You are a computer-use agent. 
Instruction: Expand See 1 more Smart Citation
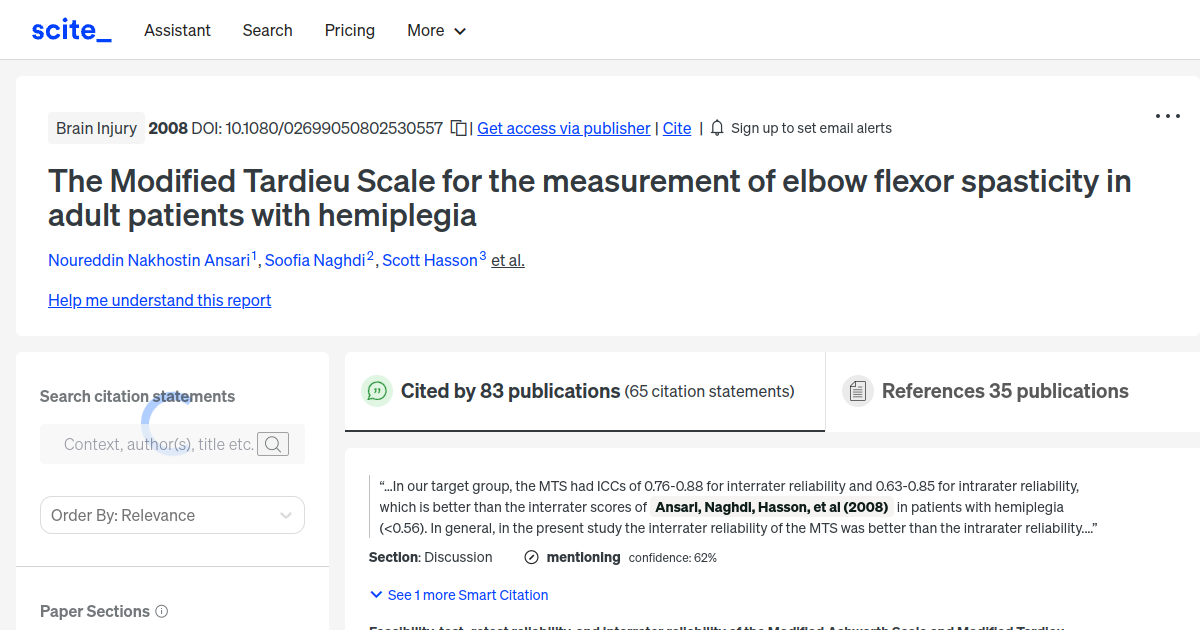click(459, 595)
